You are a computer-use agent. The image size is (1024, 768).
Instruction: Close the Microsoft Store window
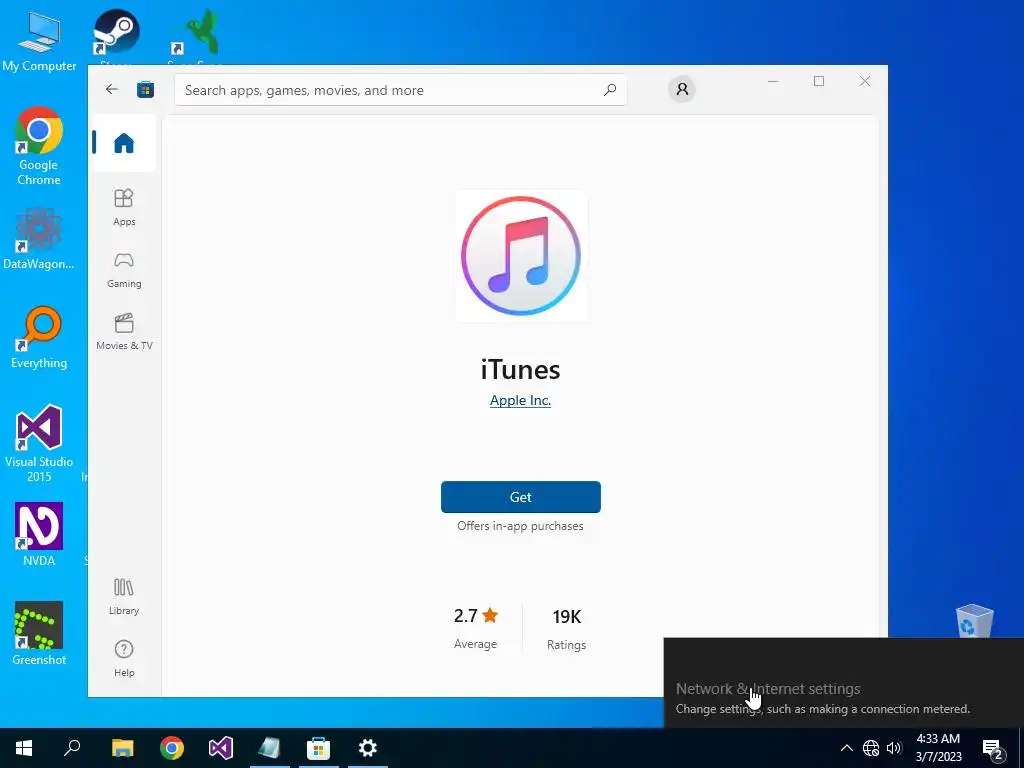click(x=865, y=81)
